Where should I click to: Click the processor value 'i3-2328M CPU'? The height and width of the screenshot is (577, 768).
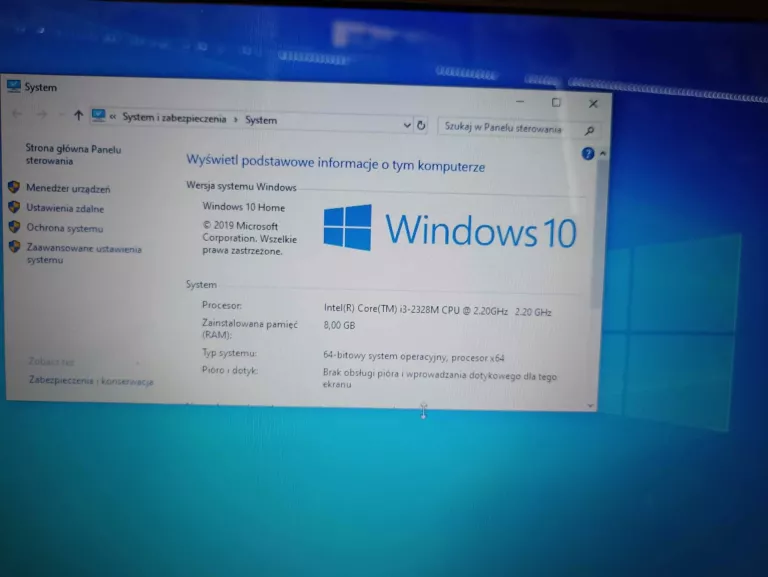click(x=430, y=310)
